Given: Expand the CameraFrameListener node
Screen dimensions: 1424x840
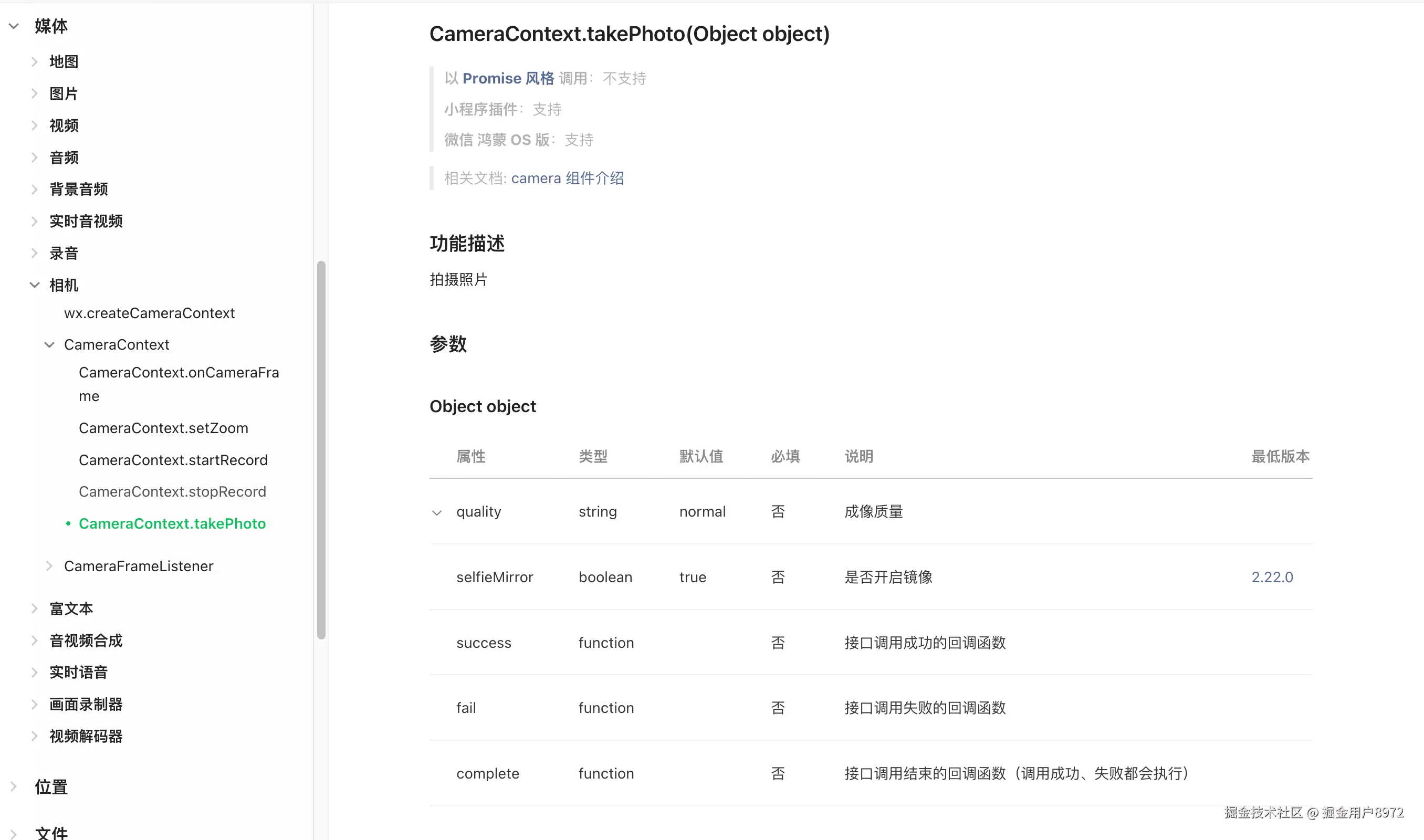Looking at the screenshot, I should coord(49,566).
